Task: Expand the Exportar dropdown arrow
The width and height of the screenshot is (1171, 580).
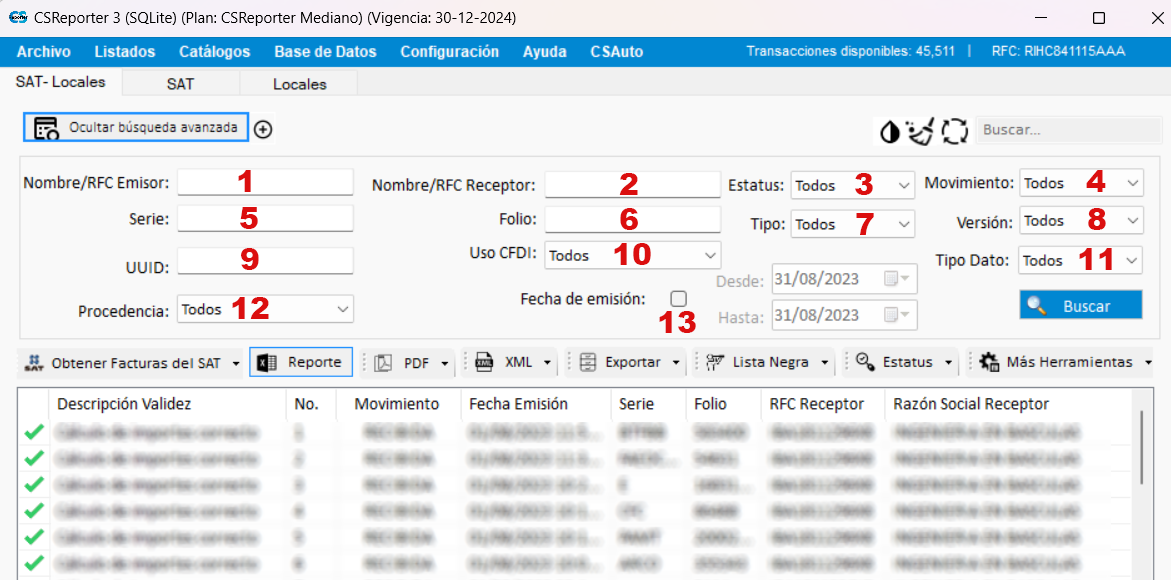Action: tap(676, 364)
